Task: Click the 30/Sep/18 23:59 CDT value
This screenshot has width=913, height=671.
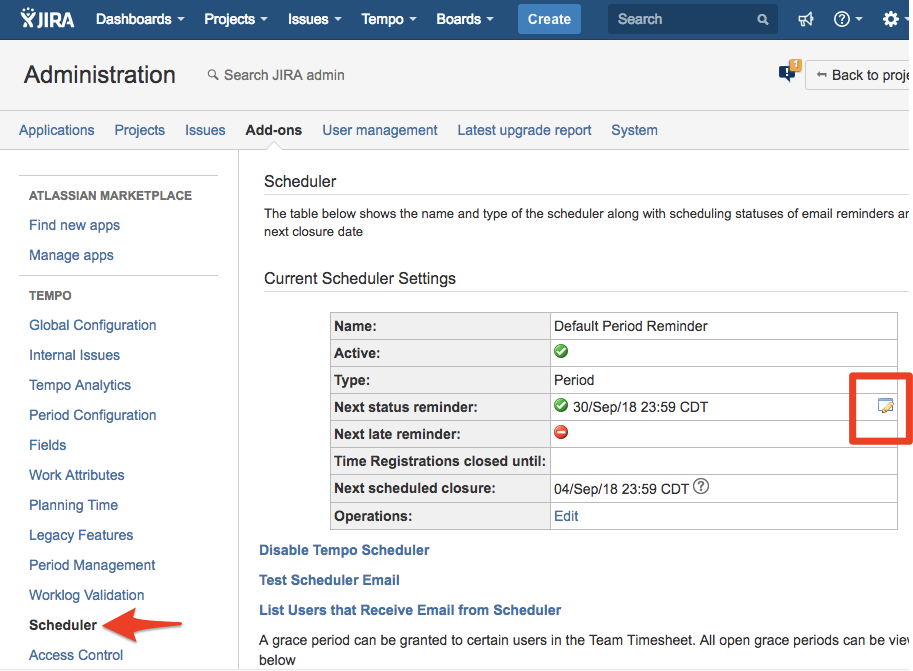Action: [x=640, y=407]
